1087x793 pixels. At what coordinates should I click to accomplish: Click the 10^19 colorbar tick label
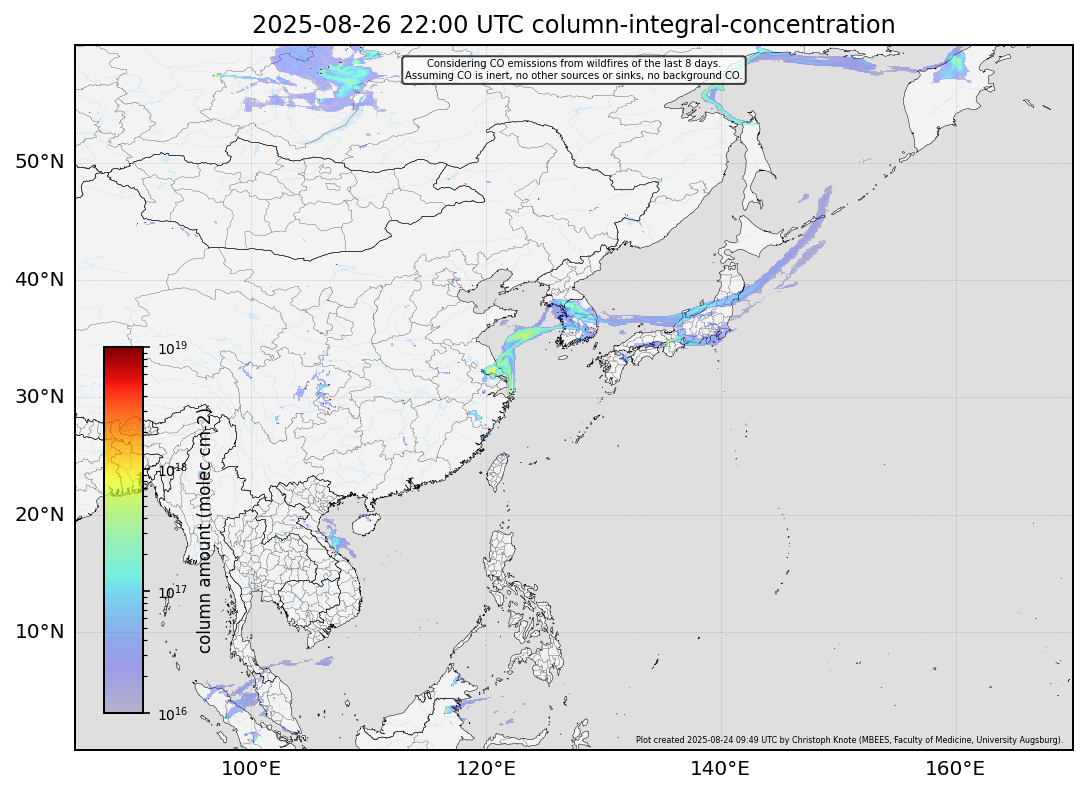(x=173, y=348)
